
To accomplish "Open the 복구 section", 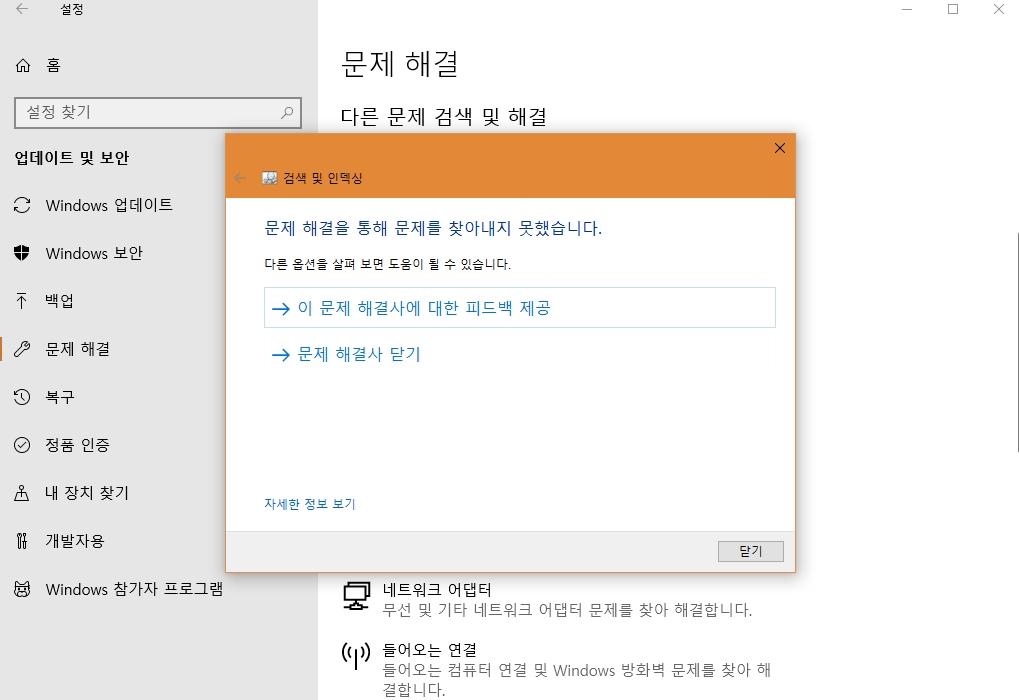I will click(60, 397).
